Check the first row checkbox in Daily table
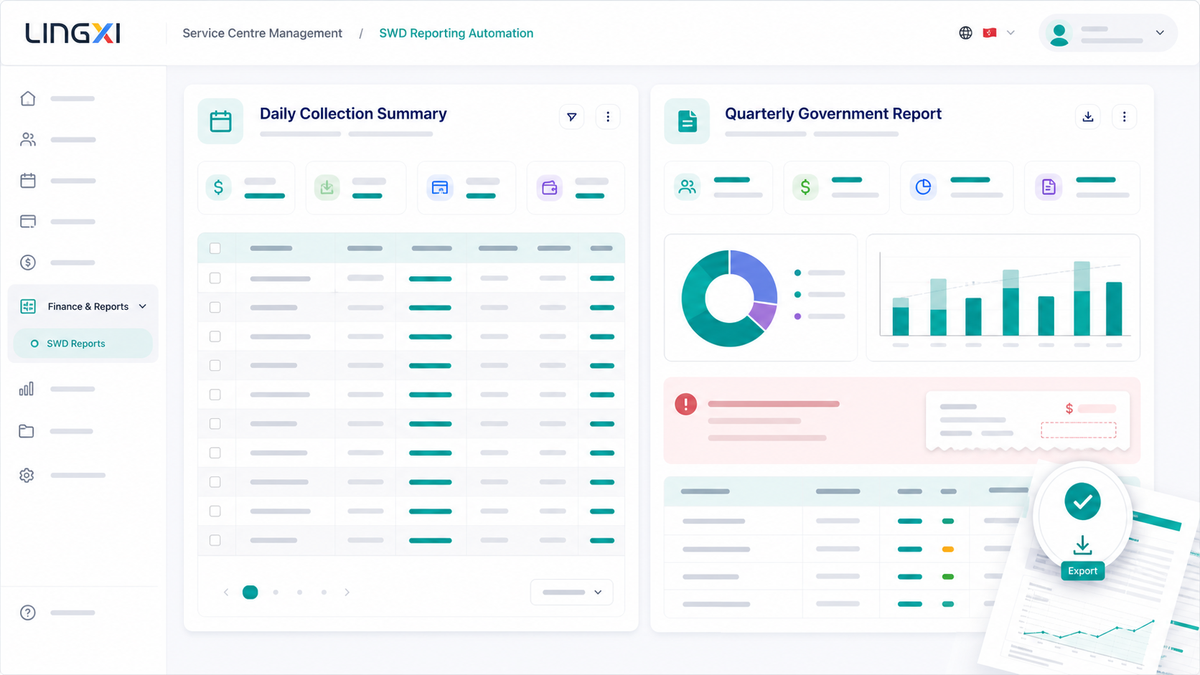 coord(215,278)
